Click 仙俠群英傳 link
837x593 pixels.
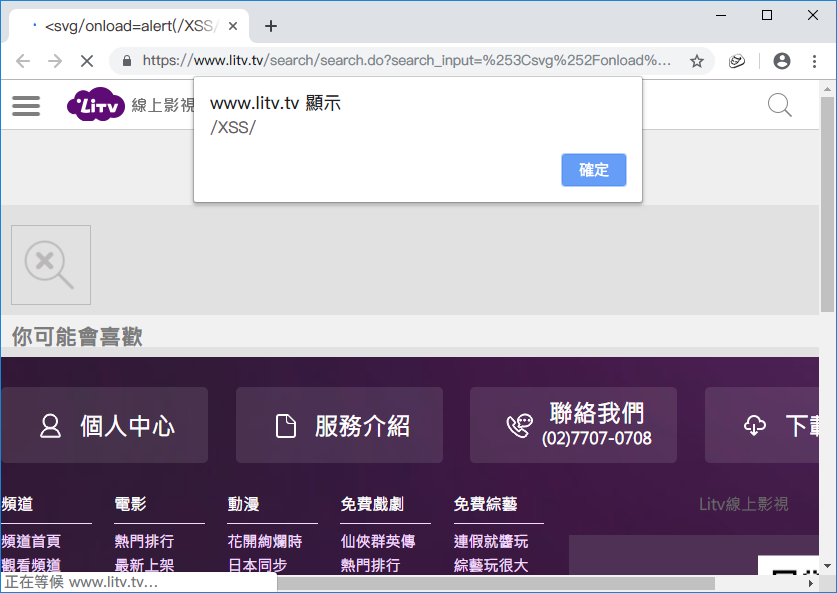(x=378, y=541)
